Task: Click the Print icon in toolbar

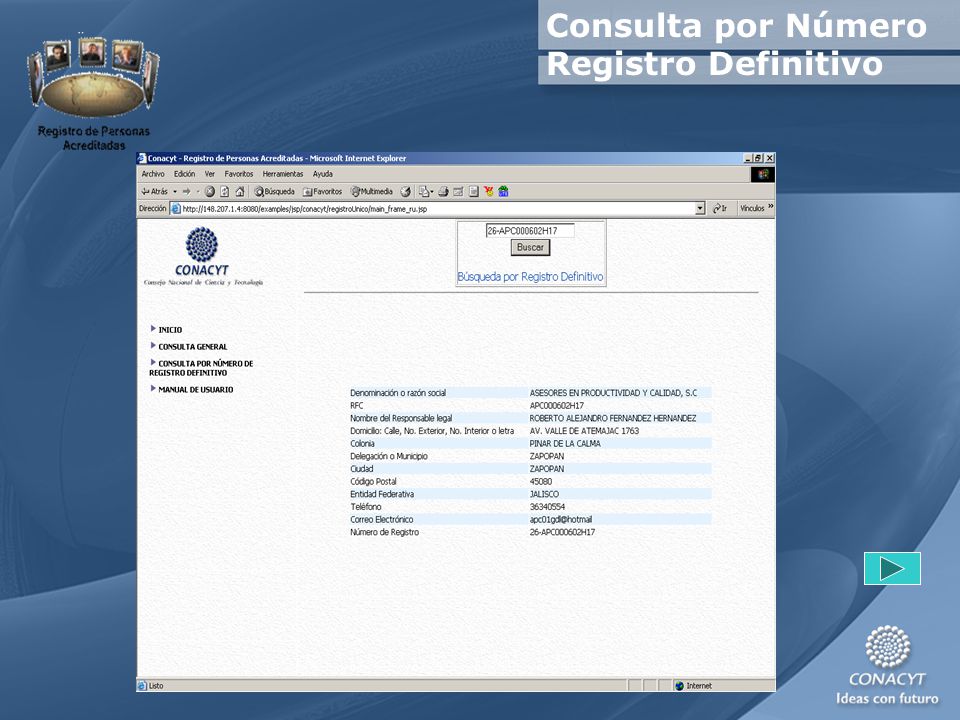Action: pyautogui.click(x=443, y=192)
